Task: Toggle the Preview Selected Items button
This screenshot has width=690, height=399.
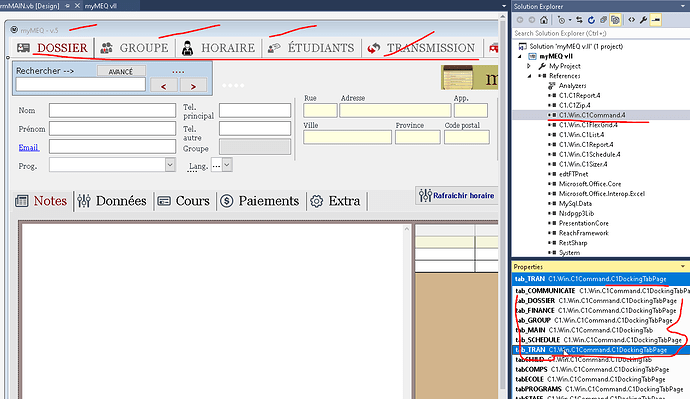Action: [656, 20]
